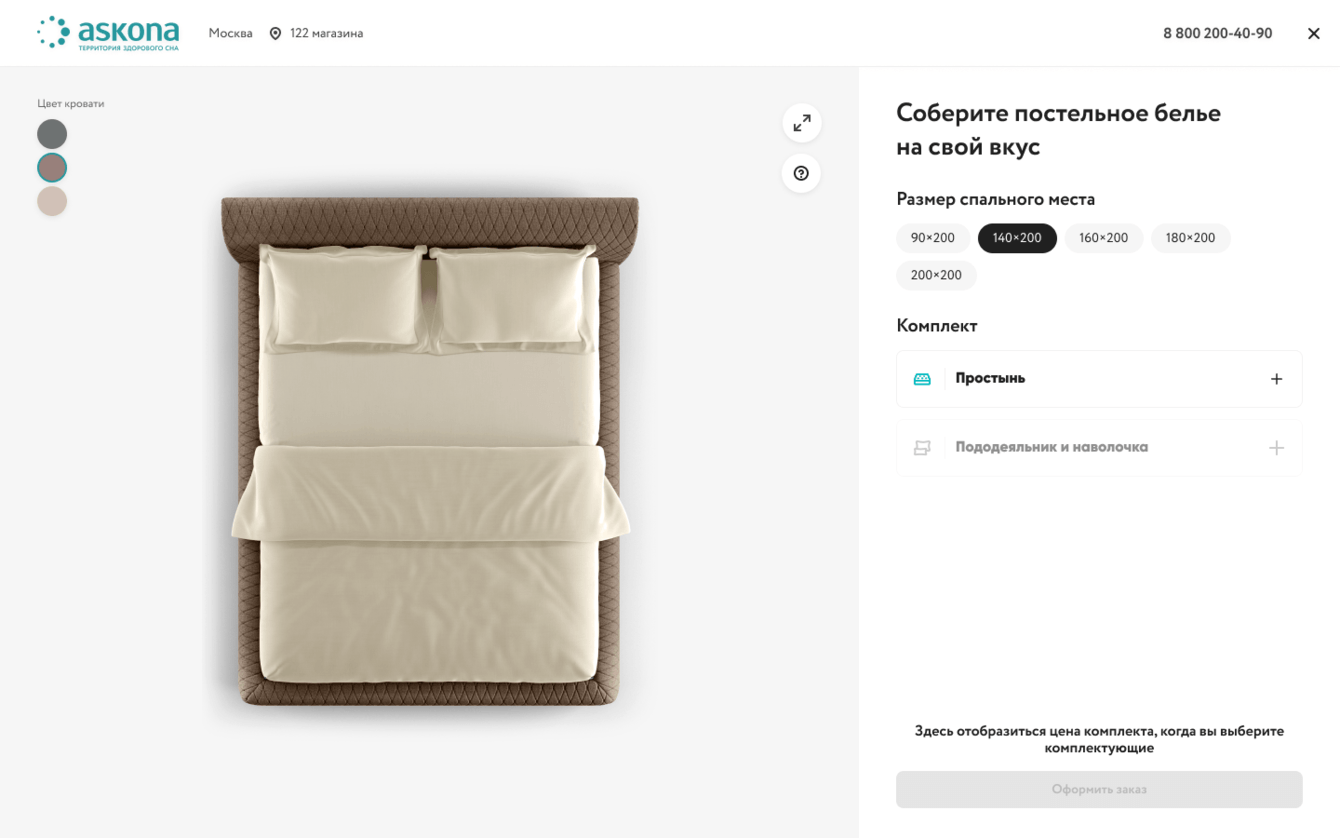
Task: Click the duvet cover icon
Action: tap(922, 448)
